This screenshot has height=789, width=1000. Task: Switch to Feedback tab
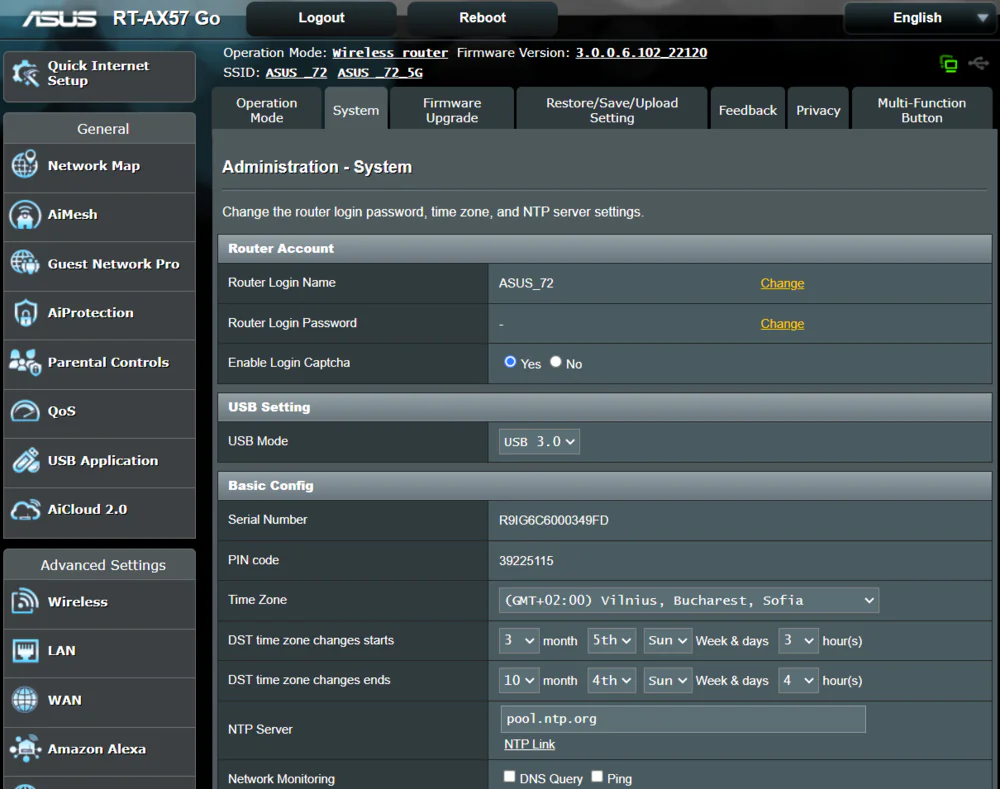748,110
